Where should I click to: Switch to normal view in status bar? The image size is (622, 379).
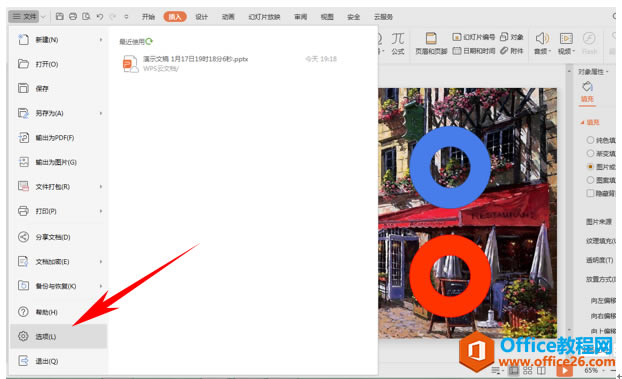514,371
